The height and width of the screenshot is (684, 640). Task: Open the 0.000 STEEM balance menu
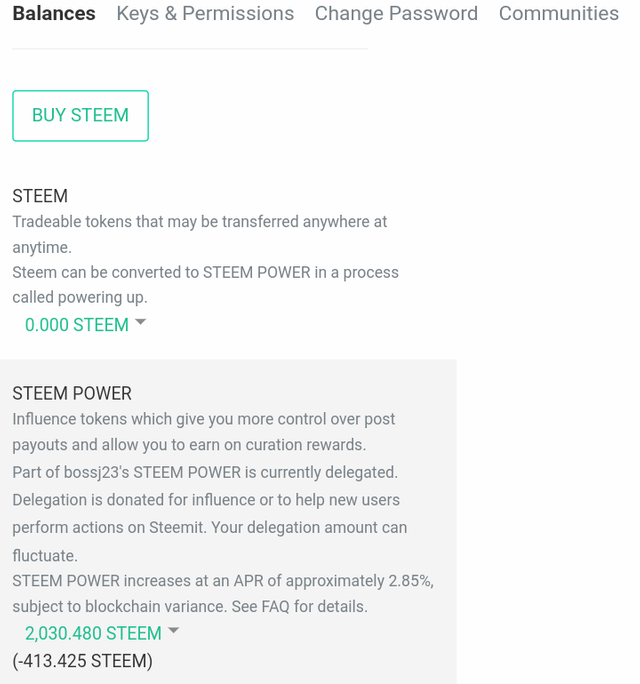(x=77, y=325)
